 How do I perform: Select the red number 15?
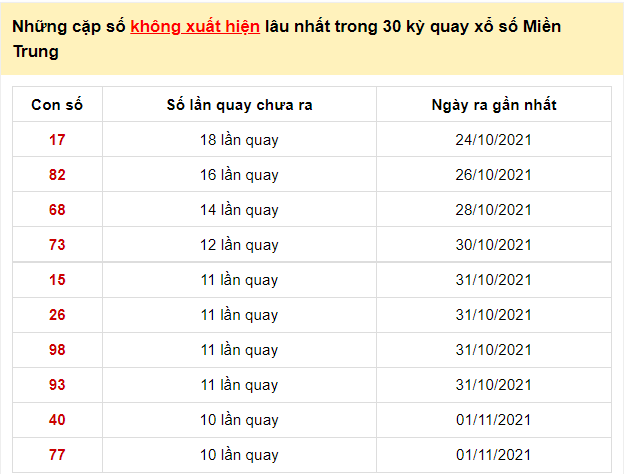click(x=57, y=280)
